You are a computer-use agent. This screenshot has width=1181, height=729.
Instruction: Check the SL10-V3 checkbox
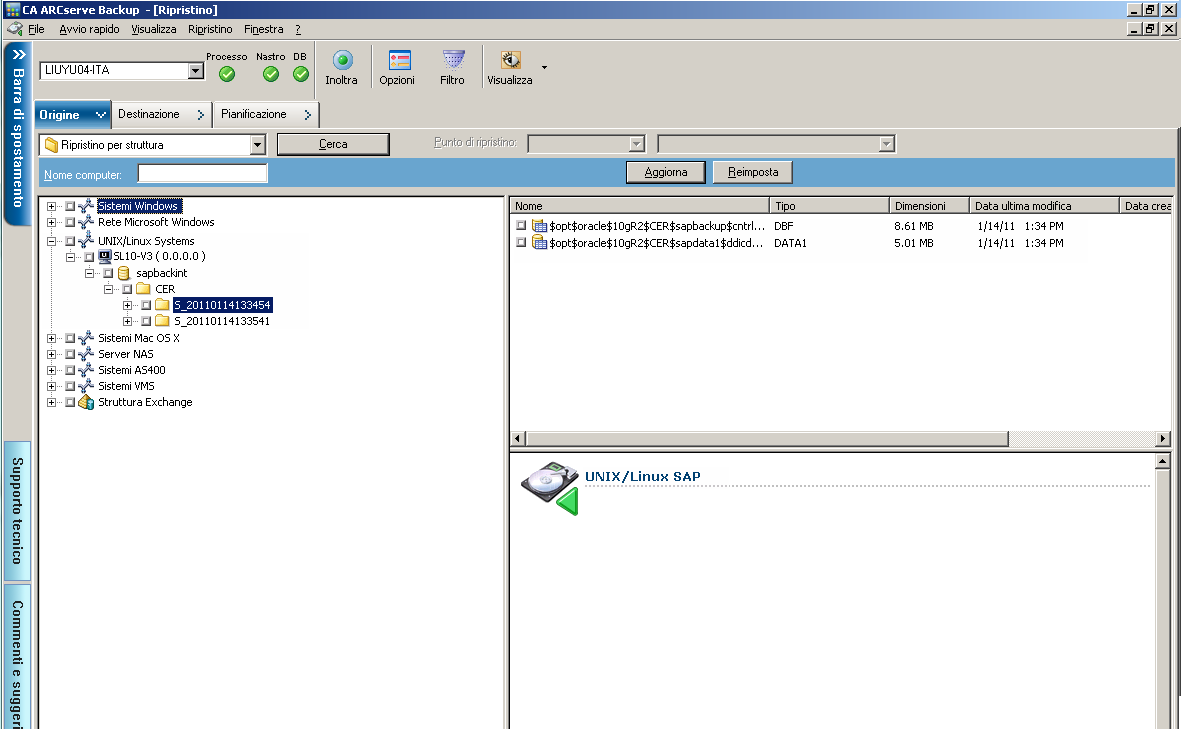click(89, 257)
